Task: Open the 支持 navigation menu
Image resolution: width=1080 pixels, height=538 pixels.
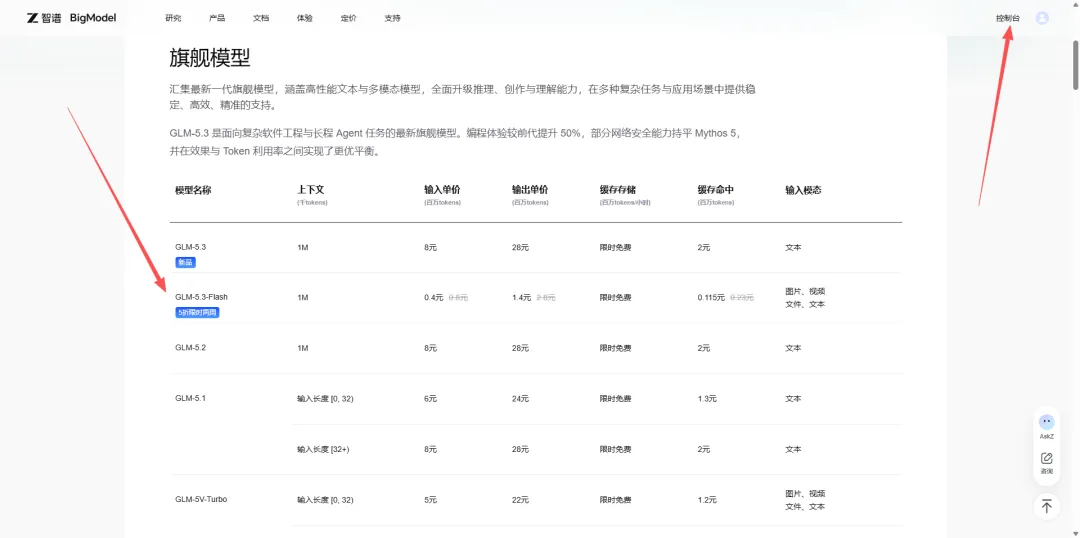Action: (x=392, y=18)
